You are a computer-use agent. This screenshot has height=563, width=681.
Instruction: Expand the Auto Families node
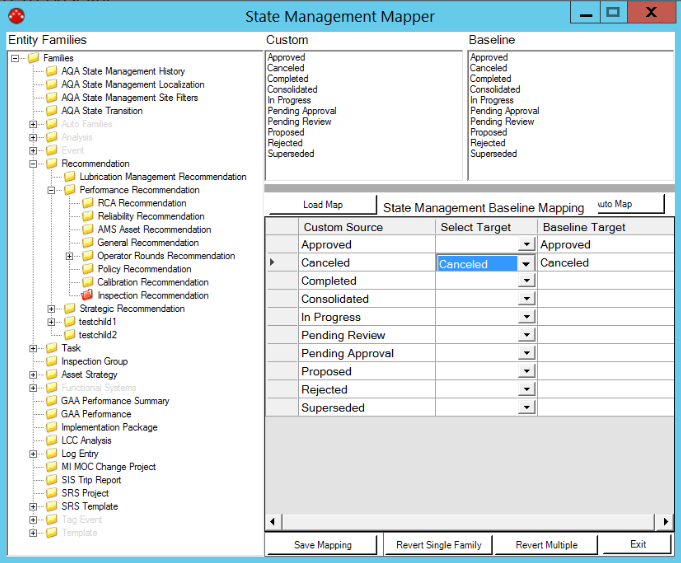click(x=33, y=124)
